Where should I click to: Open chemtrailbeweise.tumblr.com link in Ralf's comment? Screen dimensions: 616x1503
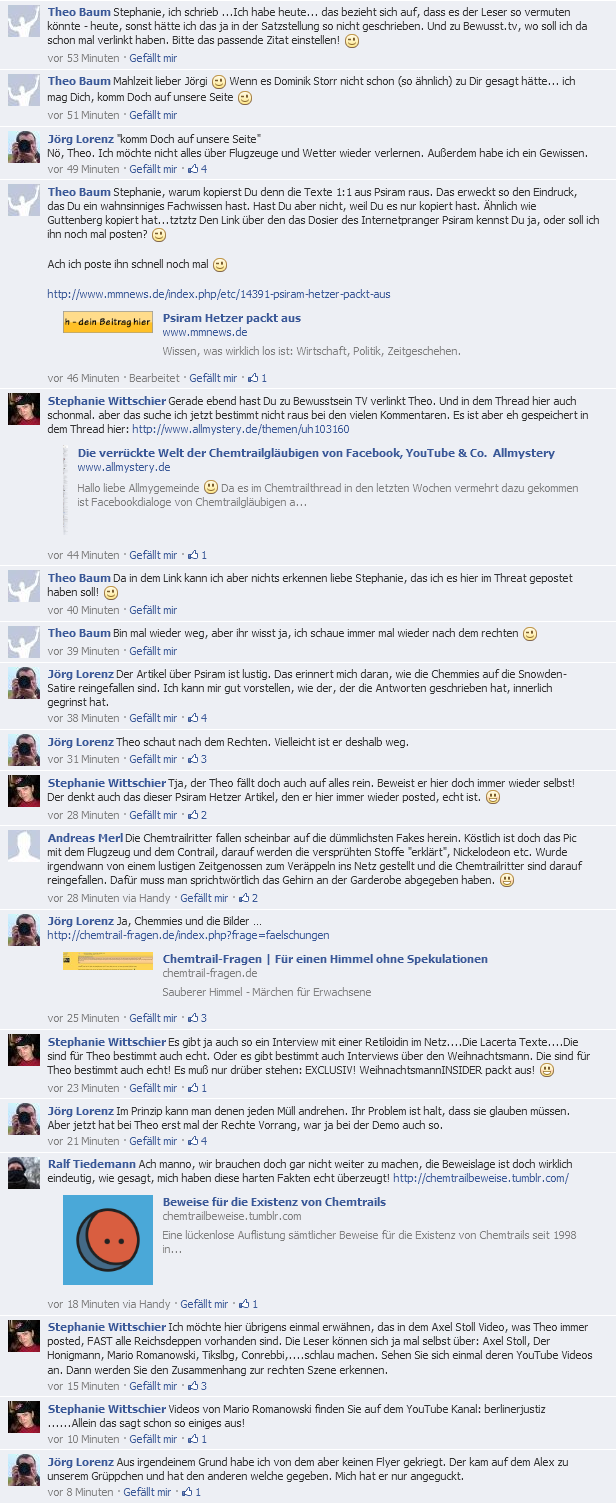481,1178
